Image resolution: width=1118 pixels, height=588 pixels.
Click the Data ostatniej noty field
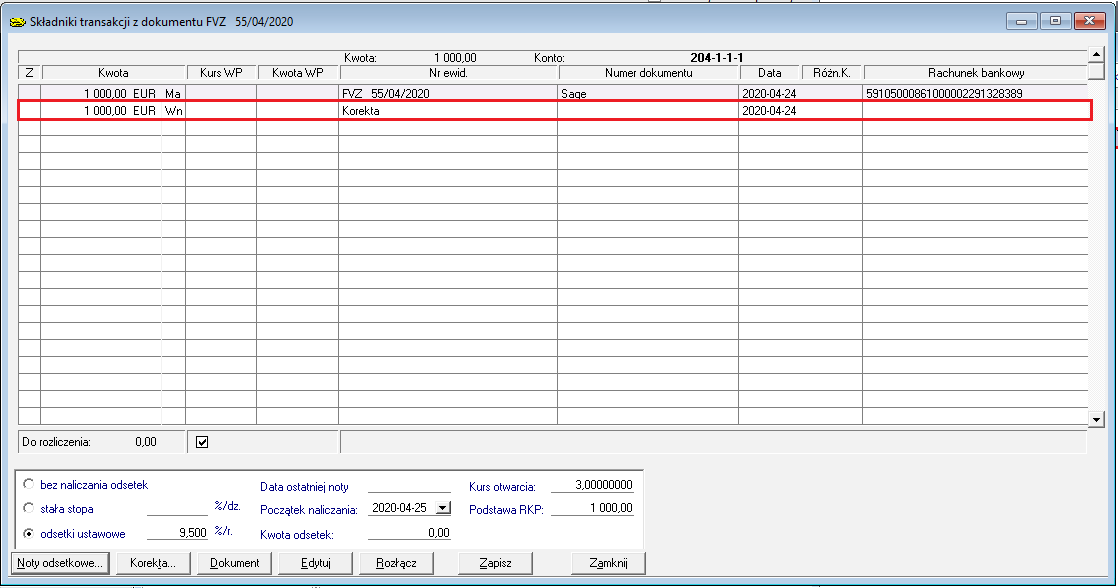coord(409,485)
